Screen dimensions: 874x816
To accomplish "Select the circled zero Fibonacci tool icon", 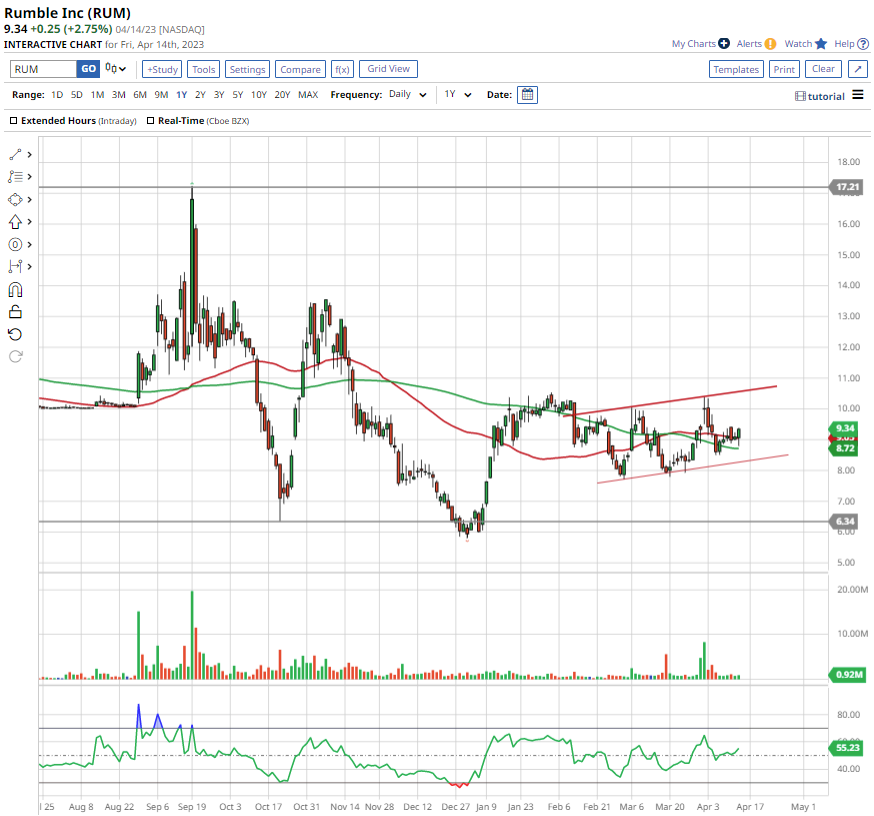I will [x=15, y=244].
